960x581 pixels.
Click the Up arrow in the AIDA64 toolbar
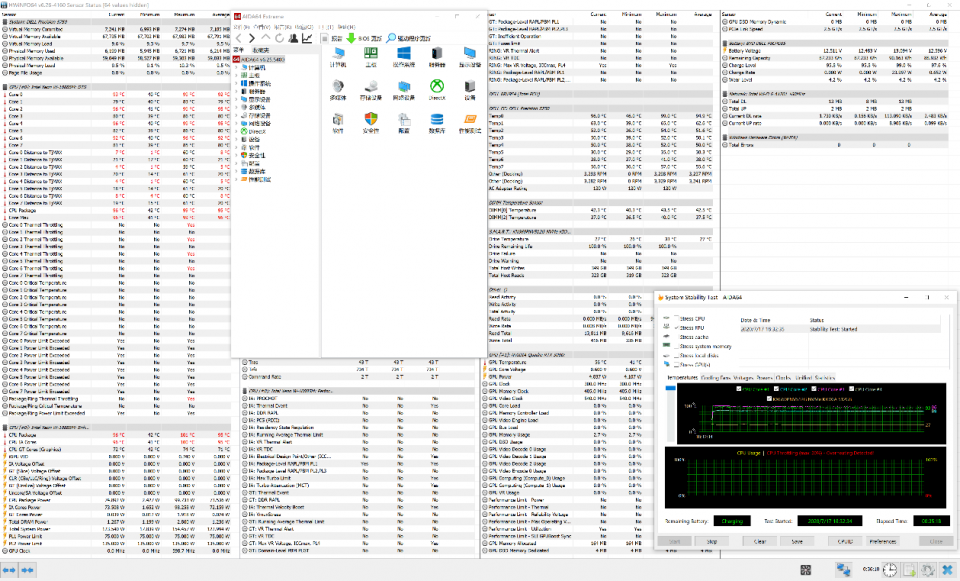click(266, 38)
